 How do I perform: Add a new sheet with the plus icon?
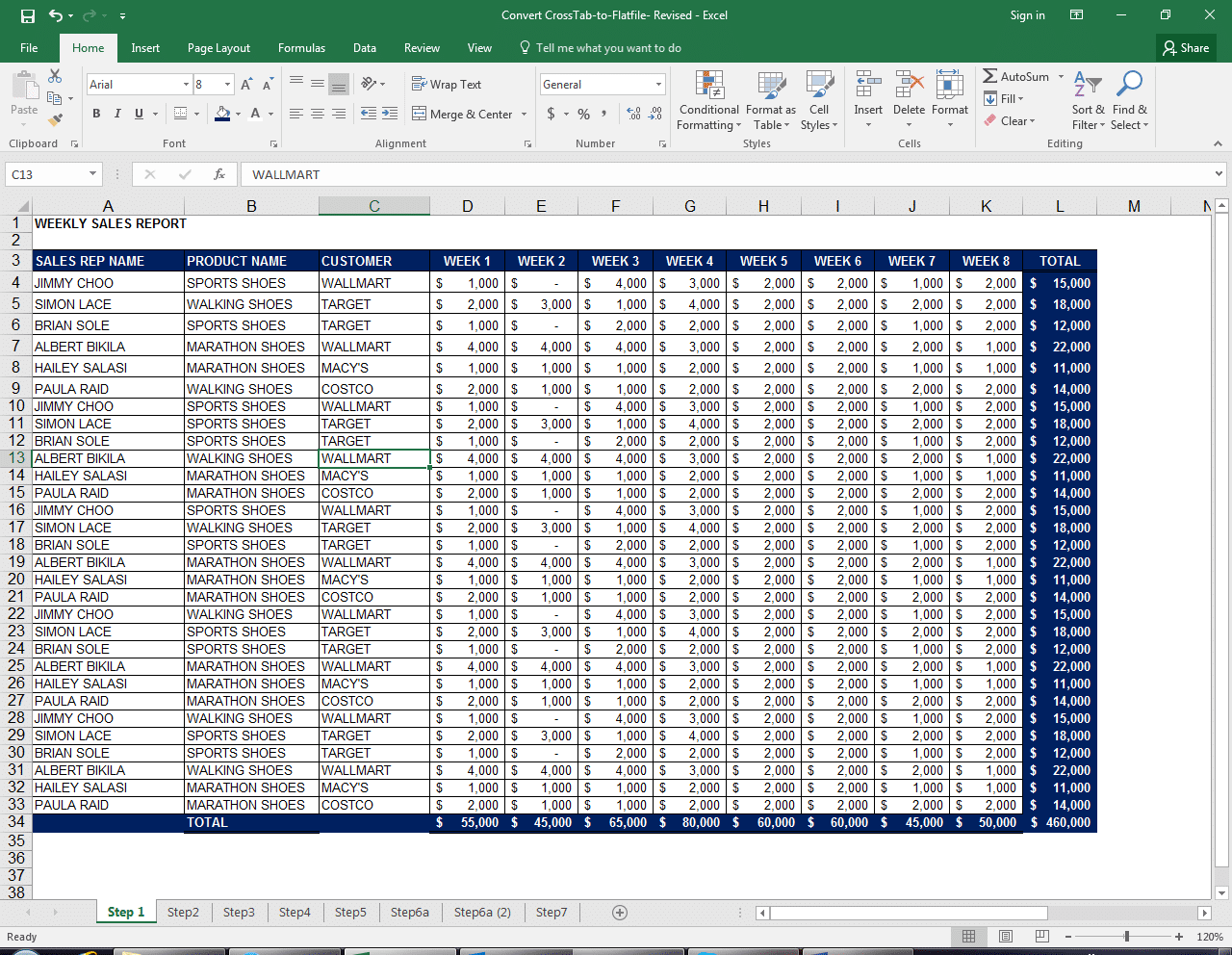pos(620,912)
